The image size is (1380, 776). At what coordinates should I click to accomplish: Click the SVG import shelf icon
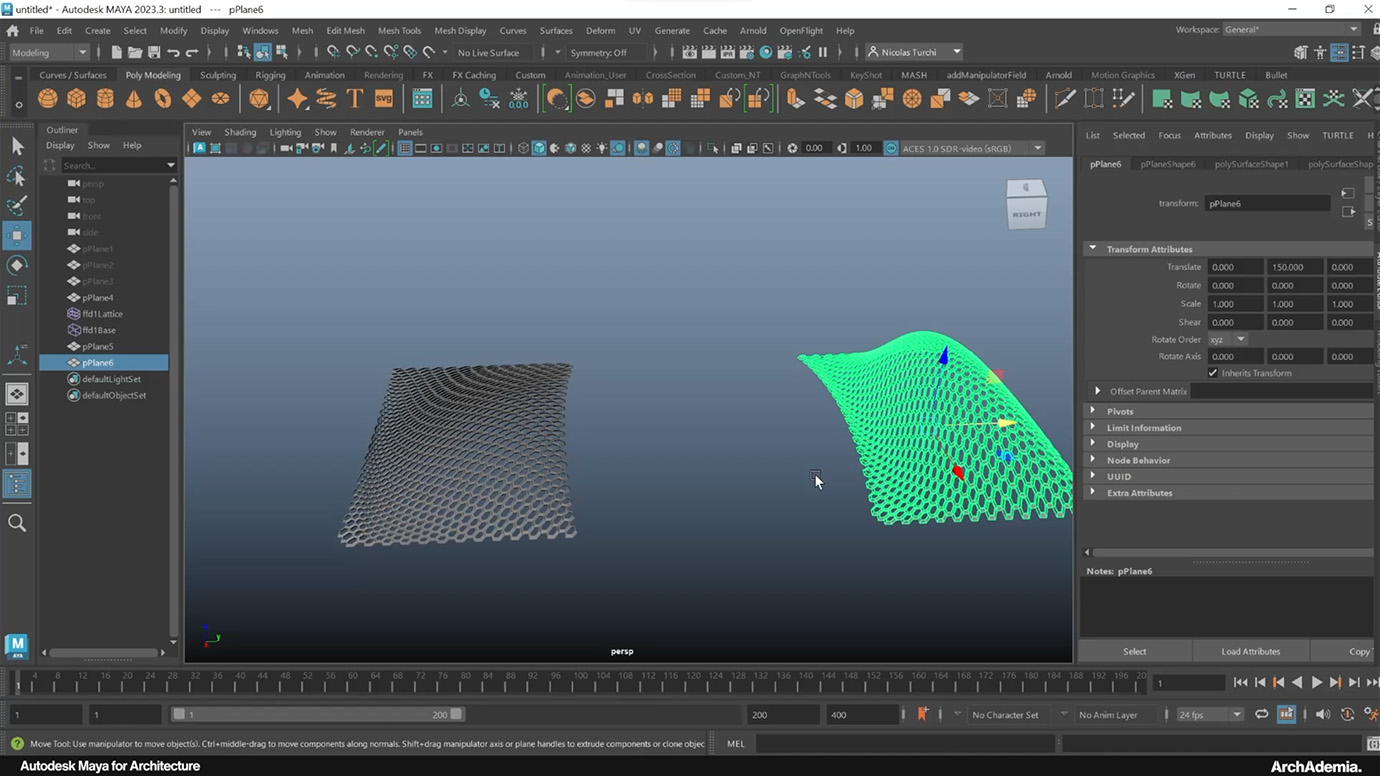383,98
